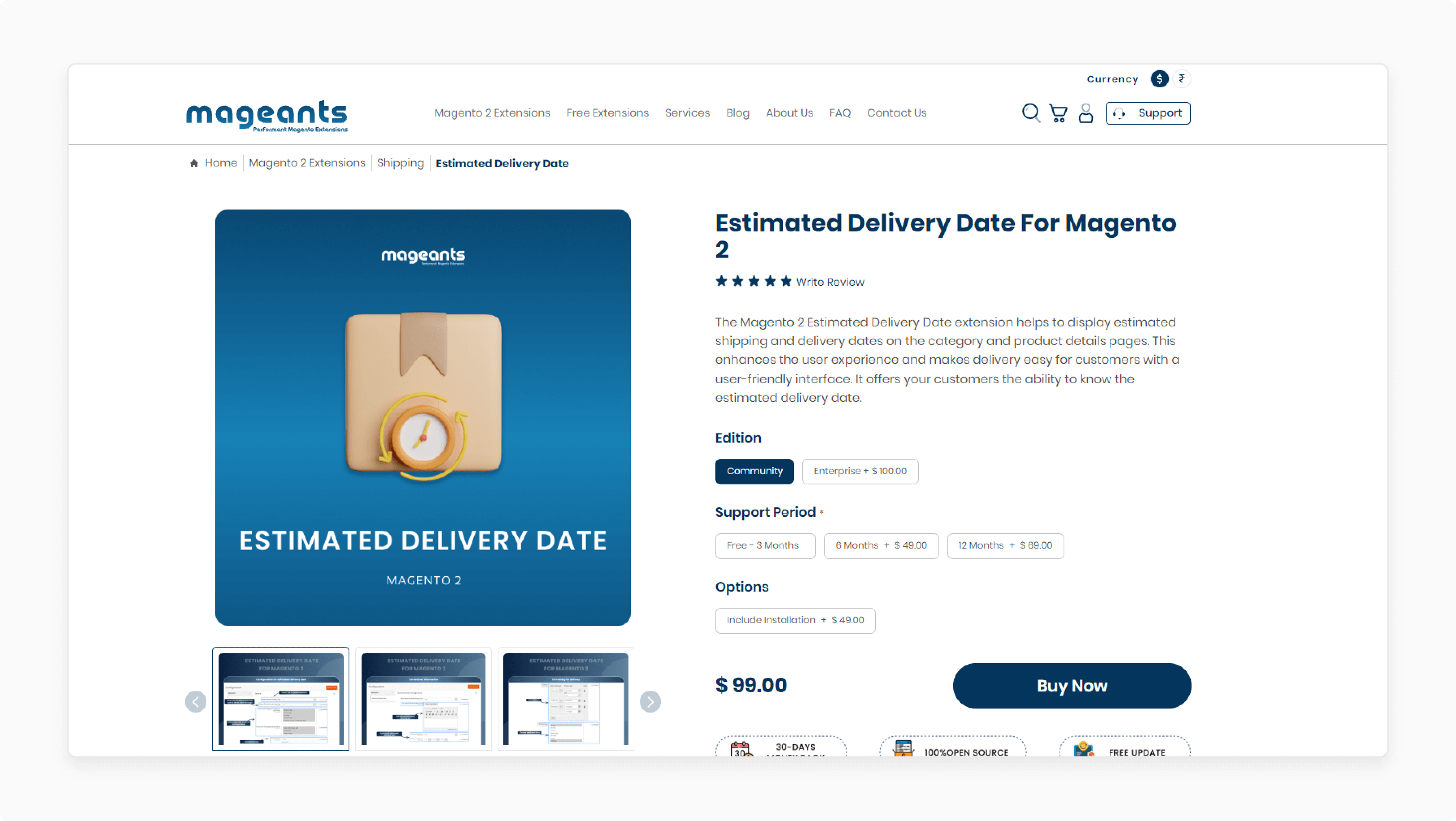Select Community edition
1456x821 pixels.
[754, 471]
